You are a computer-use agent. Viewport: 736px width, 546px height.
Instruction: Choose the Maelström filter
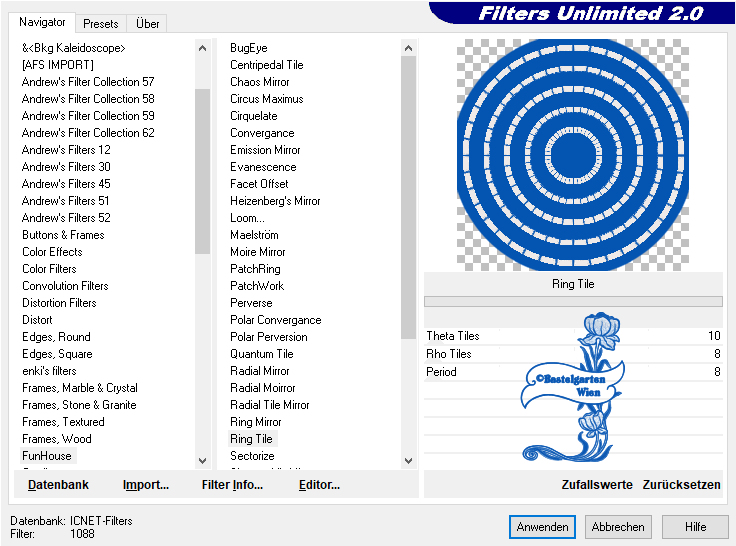click(x=254, y=235)
